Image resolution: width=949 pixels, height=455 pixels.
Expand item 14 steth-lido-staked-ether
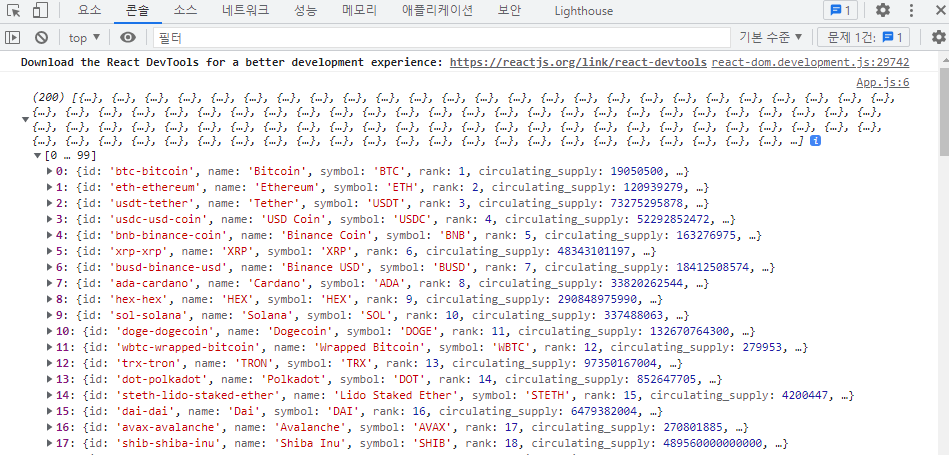point(50,395)
